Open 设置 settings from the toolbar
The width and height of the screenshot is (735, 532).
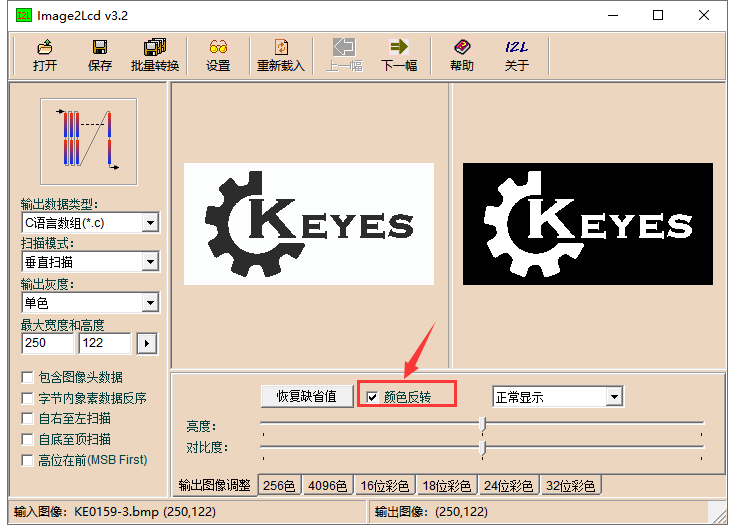click(x=218, y=55)
